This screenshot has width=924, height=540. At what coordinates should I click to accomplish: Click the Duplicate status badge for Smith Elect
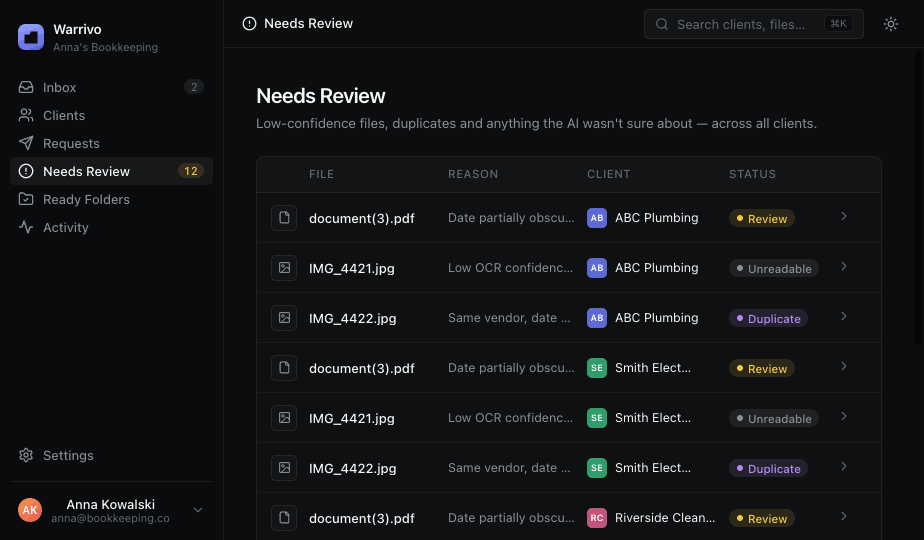pos(768,469)
